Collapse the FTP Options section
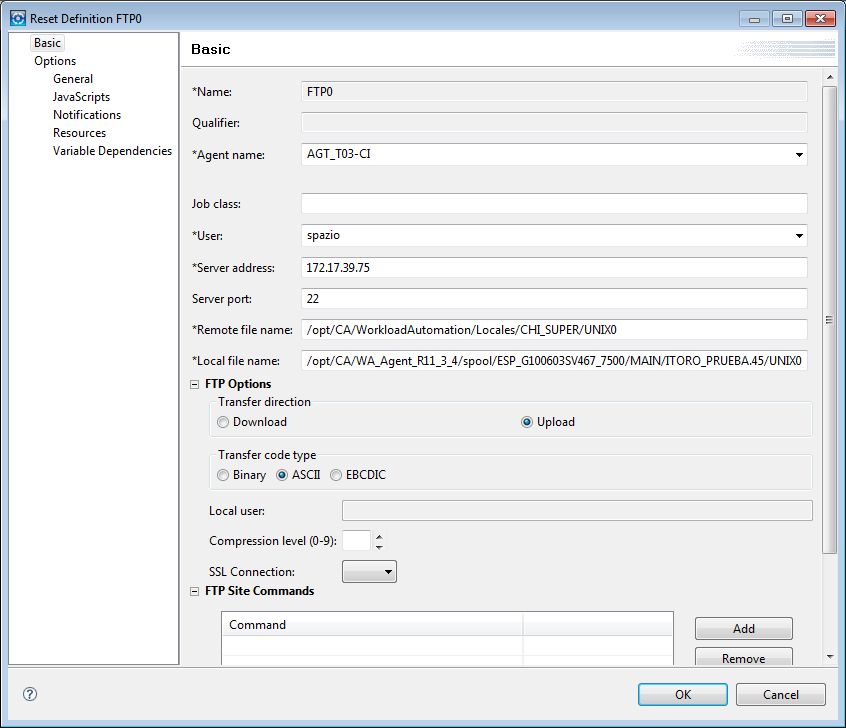Image resolution: width=846 pixels, height=728 pixels. point(194,383)
